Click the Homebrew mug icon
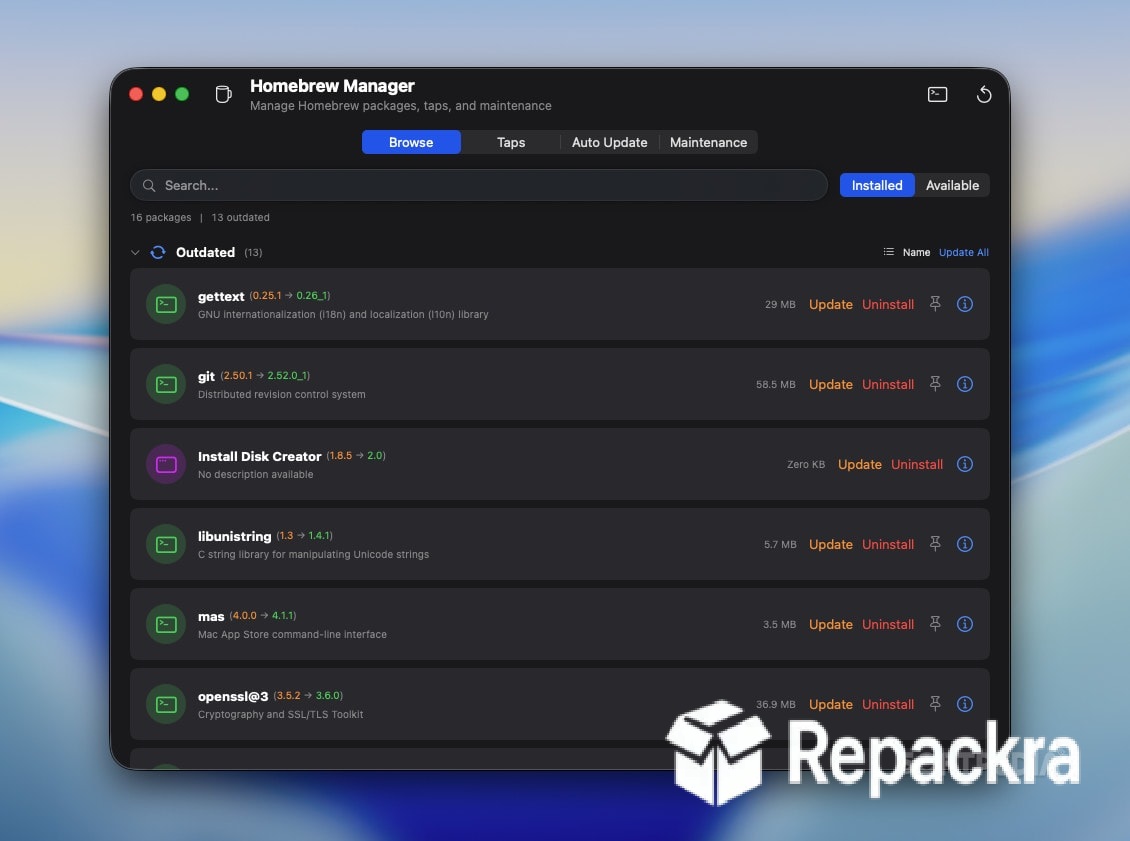This screenshot has height=841, width=1130. point(223,94)
